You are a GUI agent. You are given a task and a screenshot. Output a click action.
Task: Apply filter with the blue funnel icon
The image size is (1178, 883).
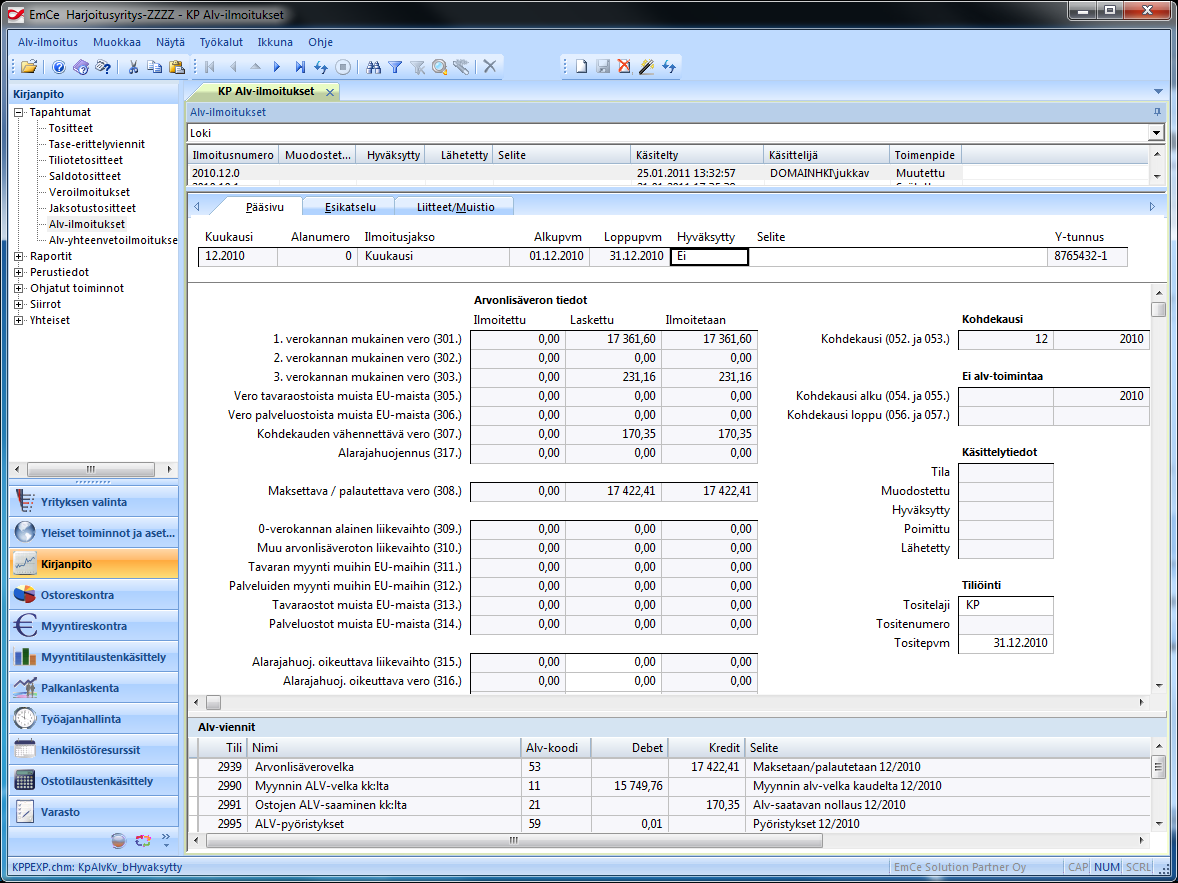point(395,67)
